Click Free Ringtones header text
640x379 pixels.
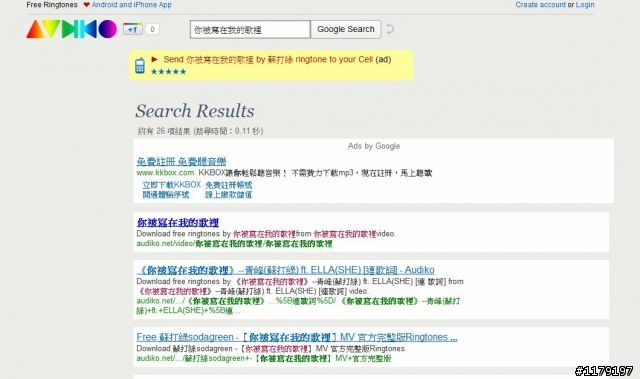point(52,5)
